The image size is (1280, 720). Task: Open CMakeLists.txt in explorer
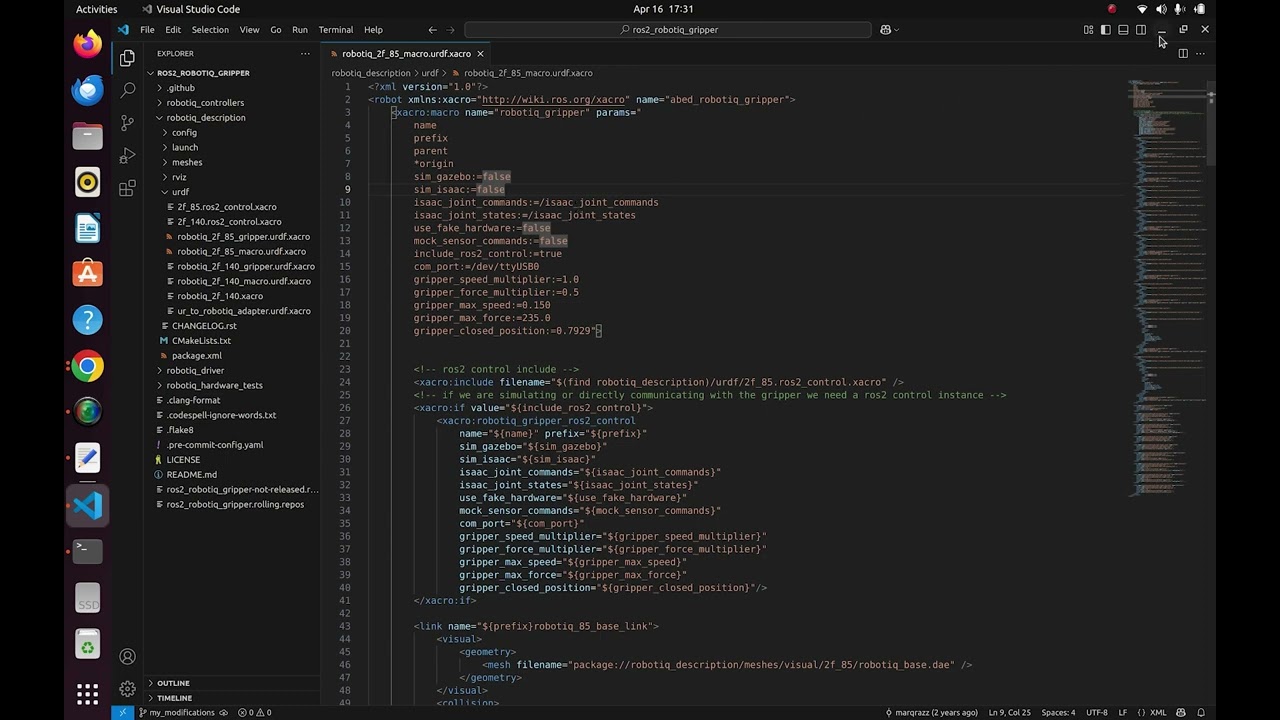point(201,341)
